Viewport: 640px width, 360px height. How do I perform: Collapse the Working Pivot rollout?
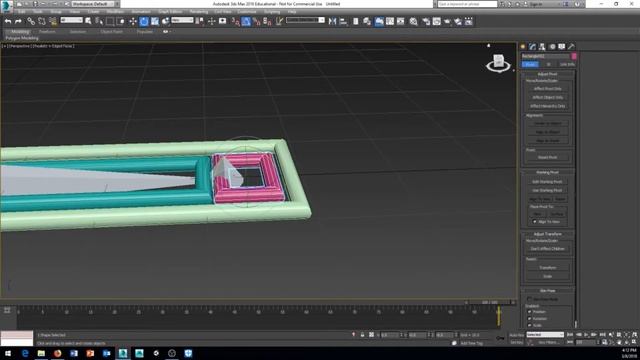coord(547,172)
